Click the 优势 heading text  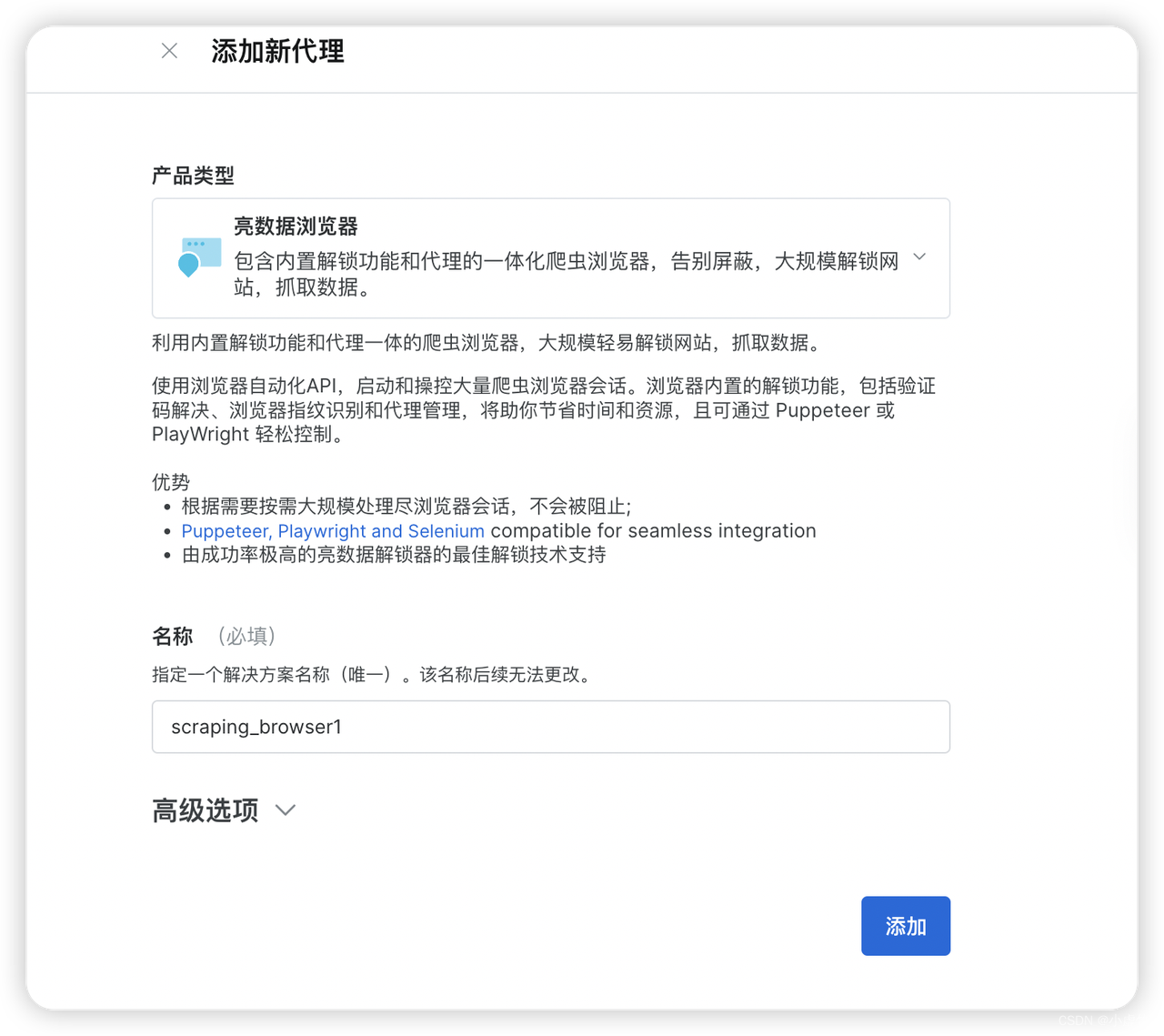[x=171, y=482]
